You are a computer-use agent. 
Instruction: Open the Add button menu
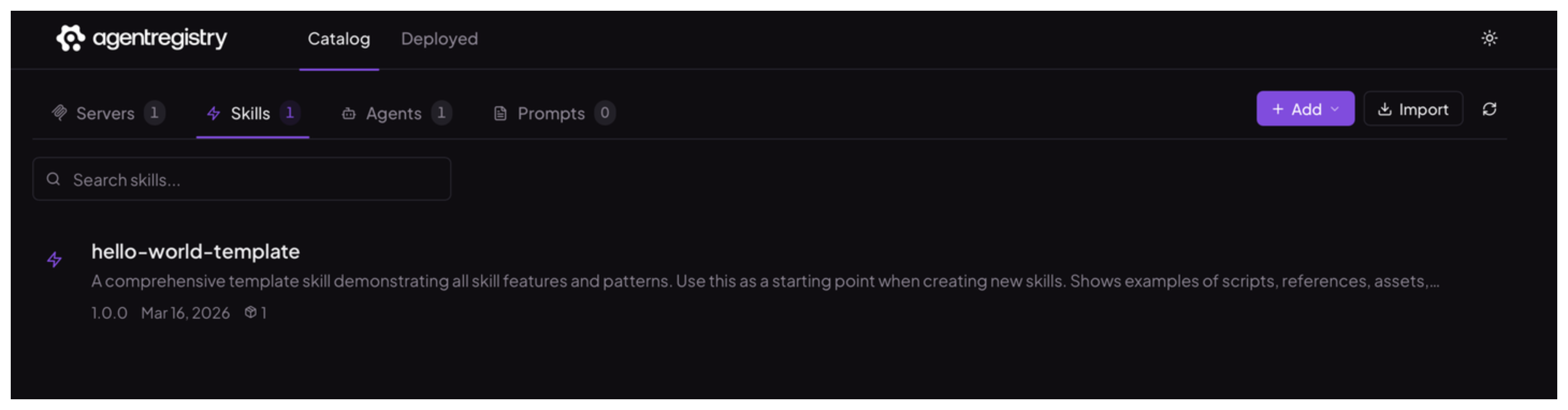pos(1305,109)
